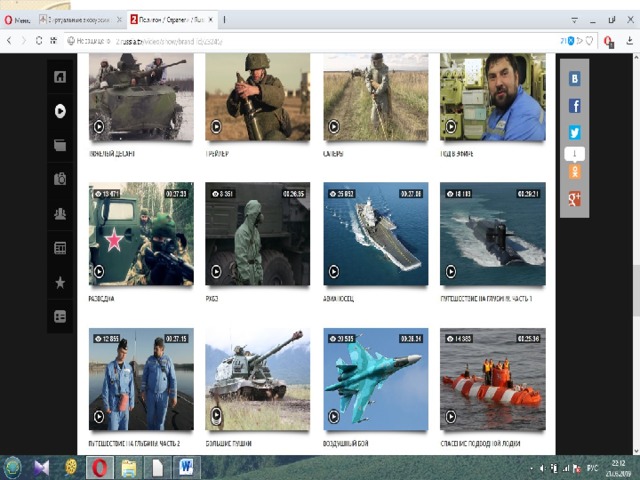This screenshot has height=480, width=640.
Task: Share page via VK icon
Action: click(575, 78)
